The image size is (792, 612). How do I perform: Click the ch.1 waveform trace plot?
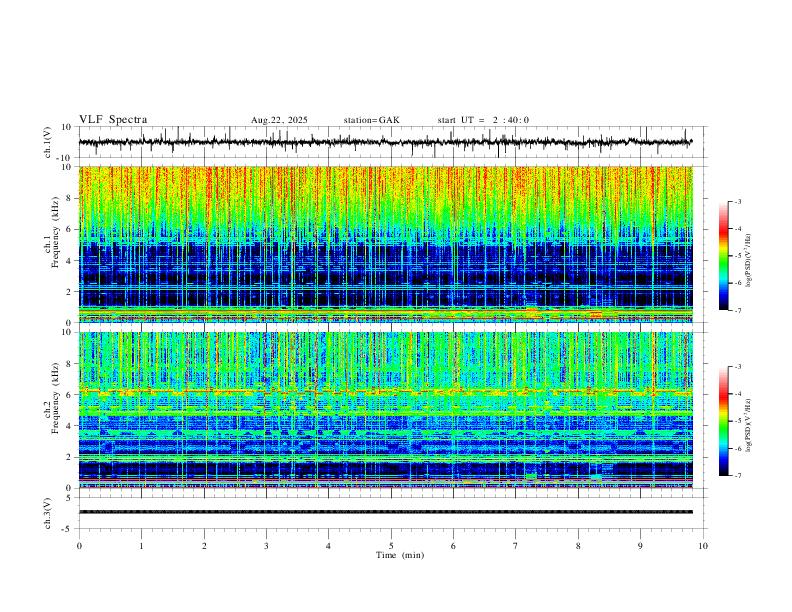pyautogui.click(x=385, y=142)
